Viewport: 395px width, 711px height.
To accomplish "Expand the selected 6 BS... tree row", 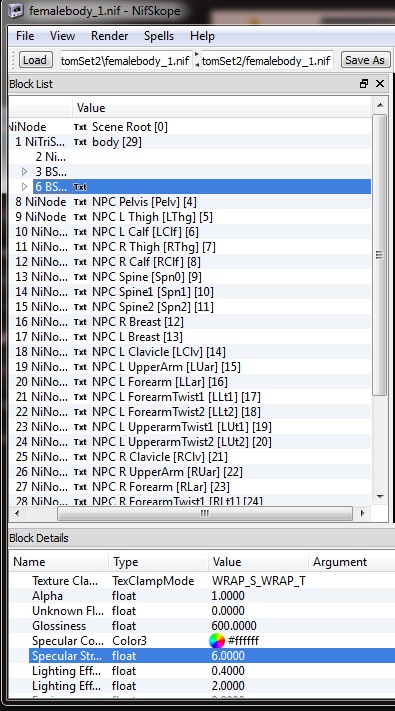I will 24,187.
